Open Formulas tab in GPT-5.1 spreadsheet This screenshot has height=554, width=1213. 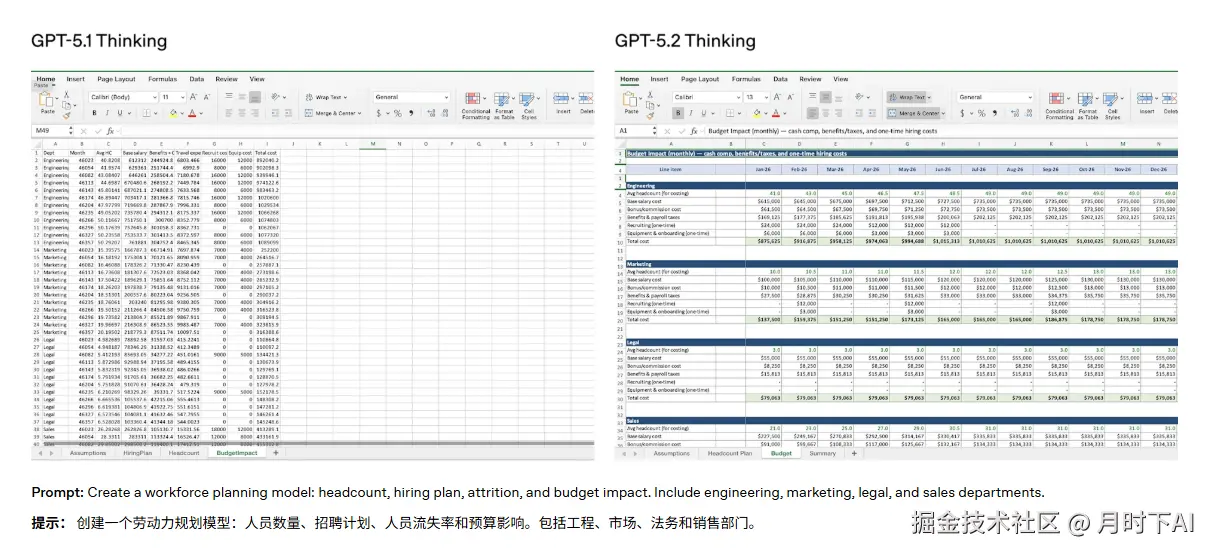click(163, 79)
